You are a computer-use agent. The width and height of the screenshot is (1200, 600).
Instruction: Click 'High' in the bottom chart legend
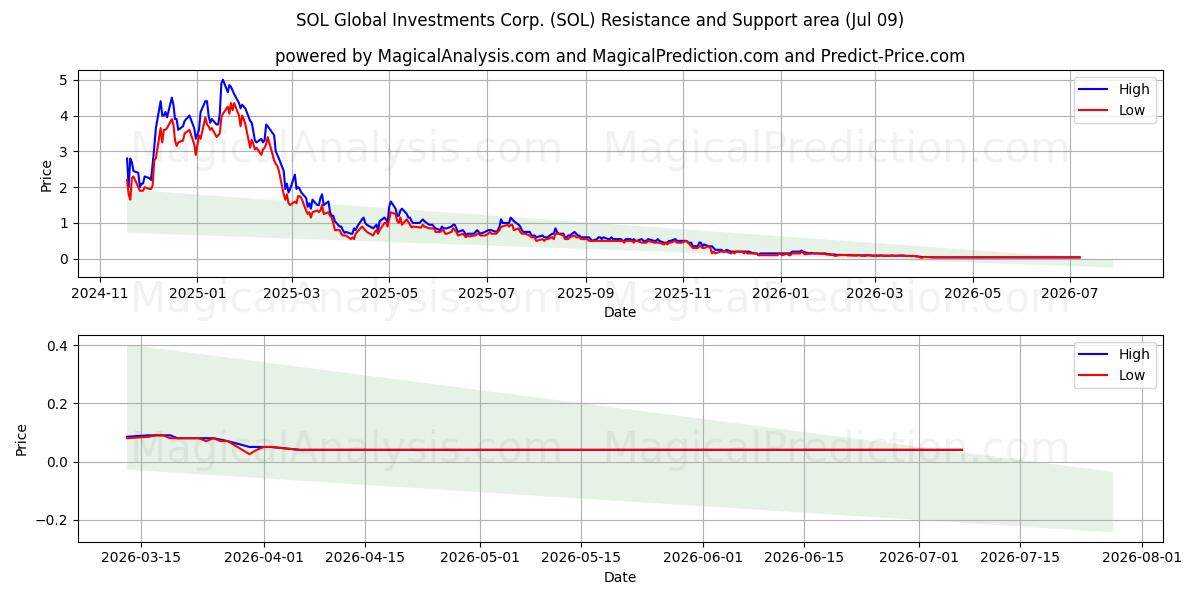tap(1134, 354)
